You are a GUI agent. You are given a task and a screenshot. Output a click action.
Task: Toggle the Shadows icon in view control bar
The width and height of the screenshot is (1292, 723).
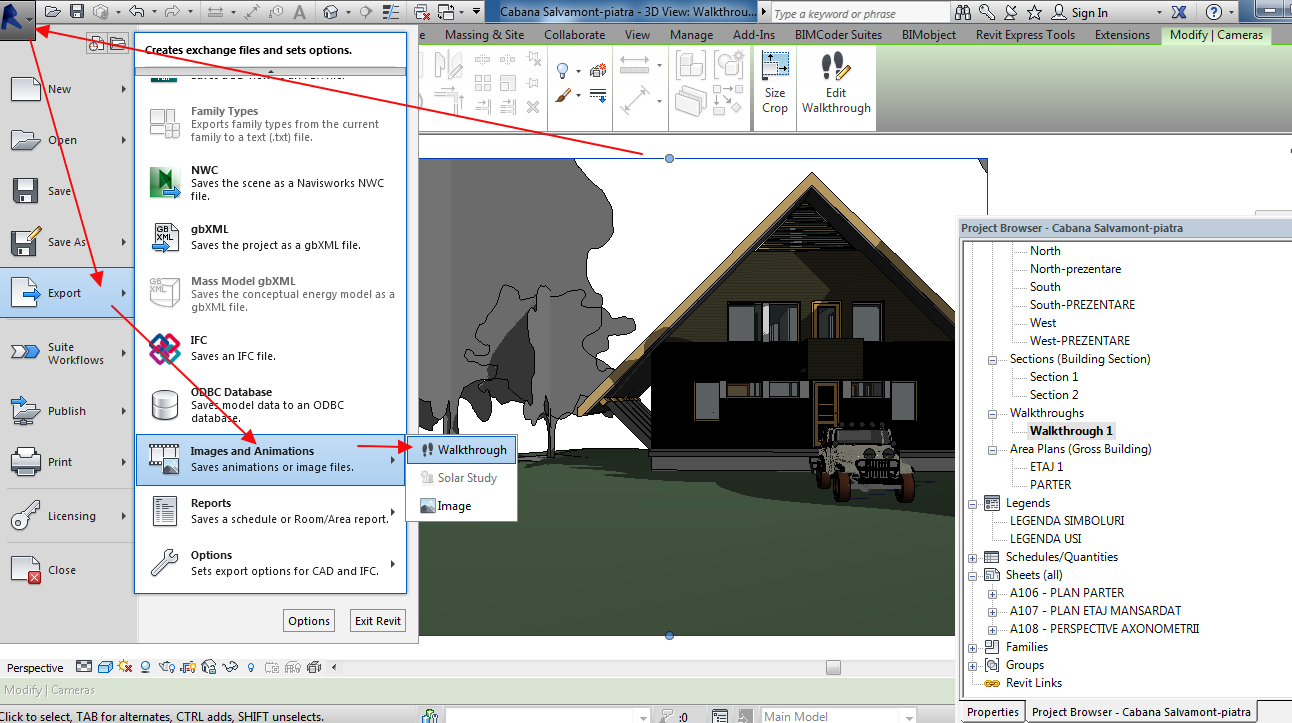(x=145, y=667)
